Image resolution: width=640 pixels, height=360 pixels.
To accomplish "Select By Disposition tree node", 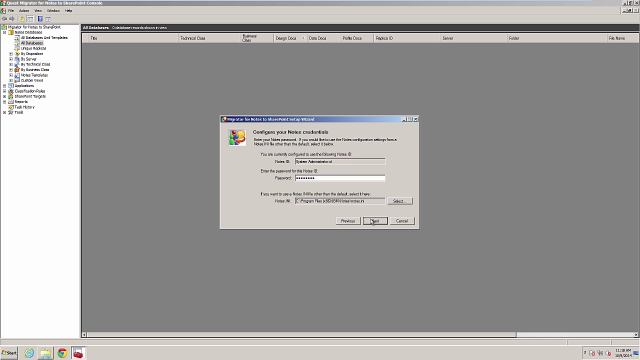I will [x=32, y=53].
